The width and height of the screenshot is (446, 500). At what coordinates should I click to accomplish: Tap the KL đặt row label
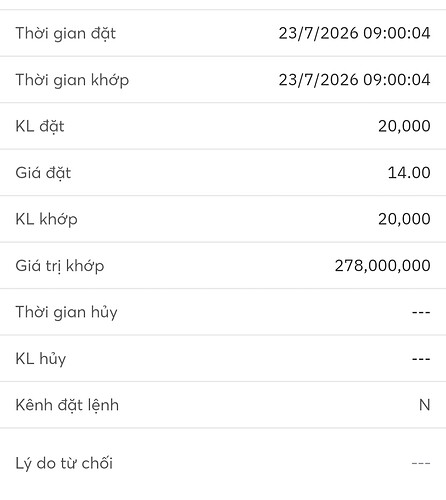tap(40, 127)
